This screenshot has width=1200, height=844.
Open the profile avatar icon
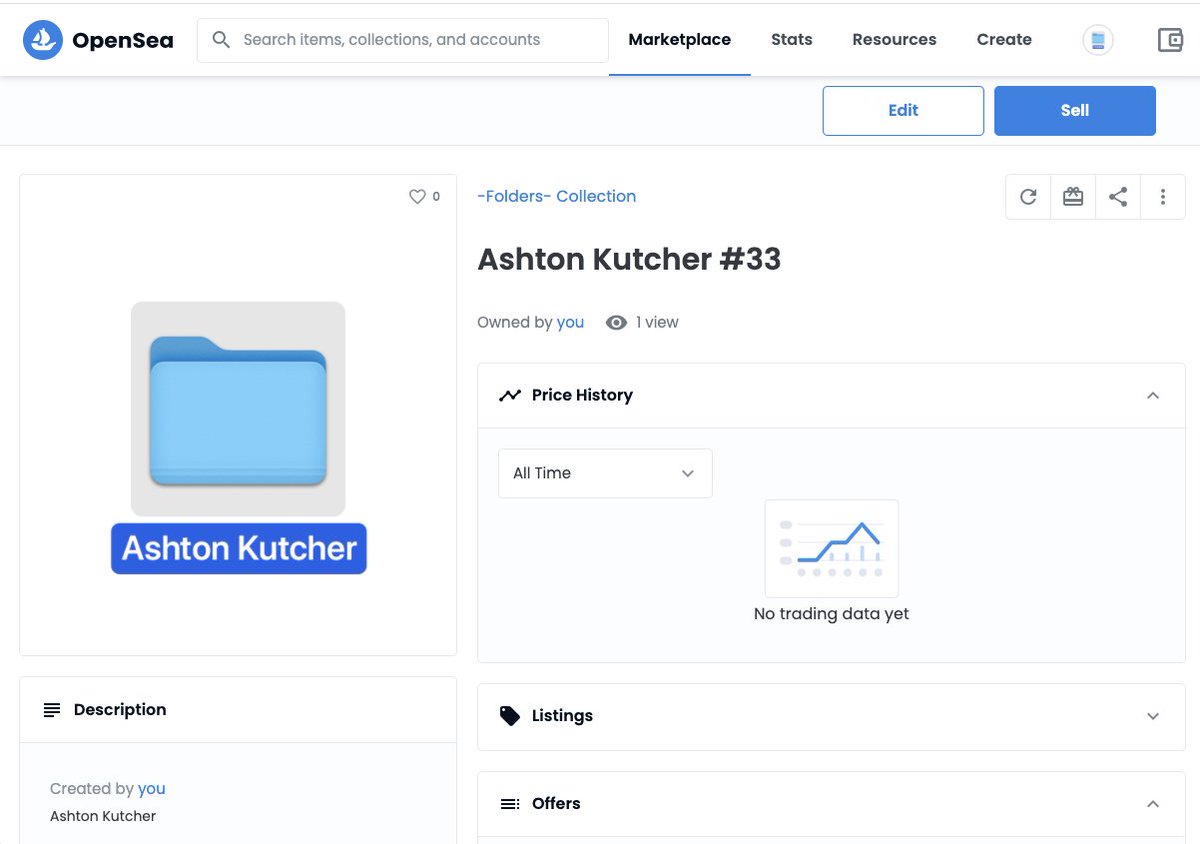(x=1098, y=40)
